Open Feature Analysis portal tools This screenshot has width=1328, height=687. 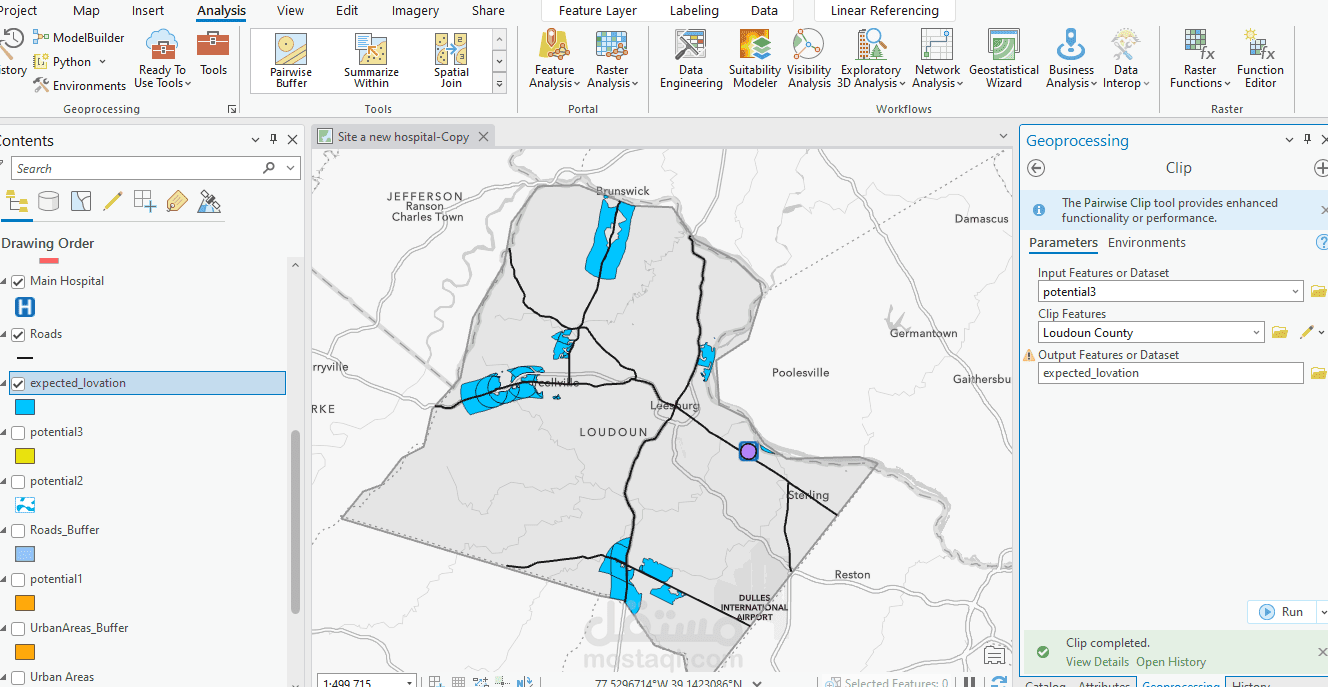point(554,59)
